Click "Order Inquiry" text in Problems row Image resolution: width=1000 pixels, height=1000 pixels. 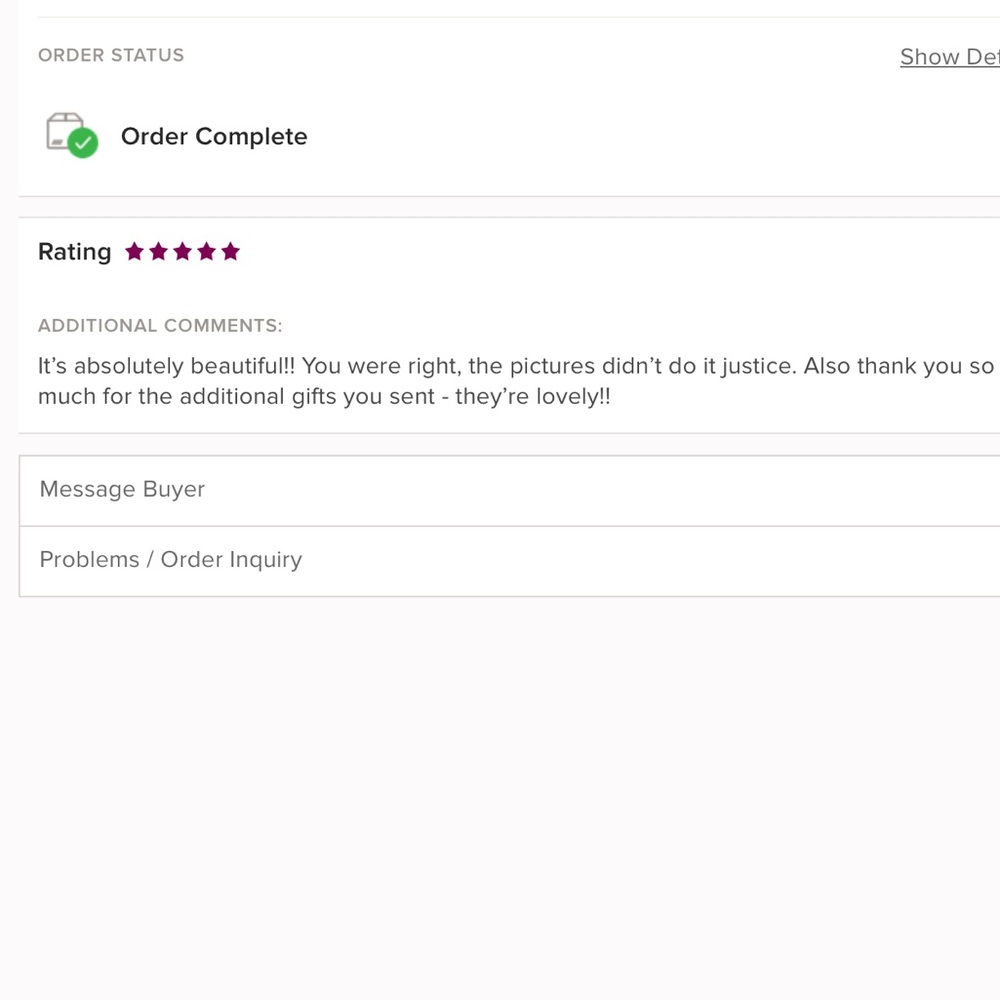[231, 559]
